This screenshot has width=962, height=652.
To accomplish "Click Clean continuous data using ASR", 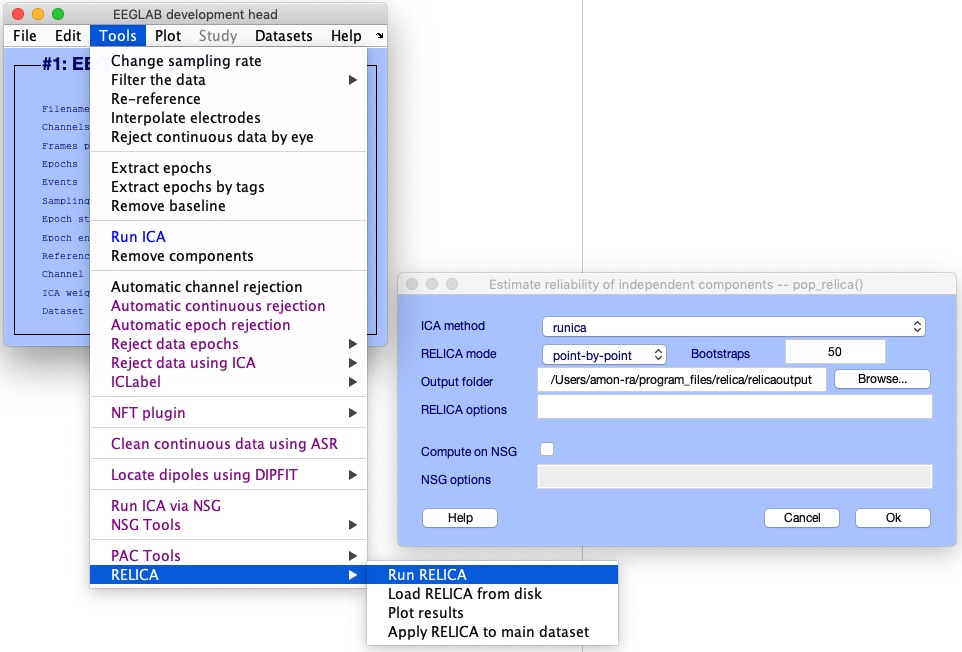I will 224,444.
